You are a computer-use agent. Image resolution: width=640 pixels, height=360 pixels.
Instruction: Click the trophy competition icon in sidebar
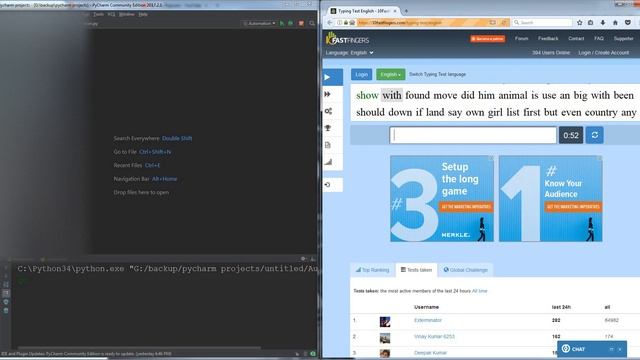point(327,128)
